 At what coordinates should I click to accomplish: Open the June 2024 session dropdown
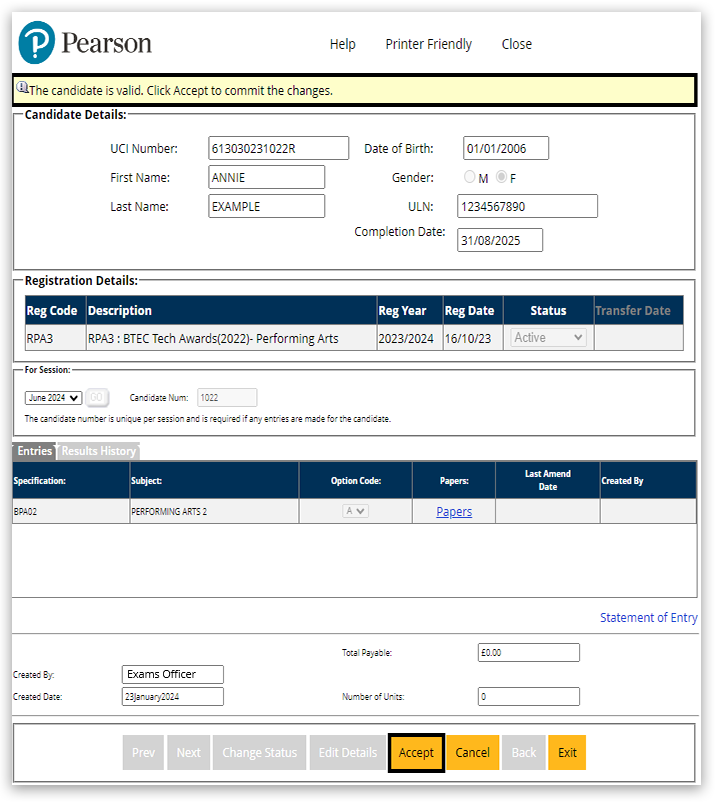pyautogui.click(x=53, y=398)
